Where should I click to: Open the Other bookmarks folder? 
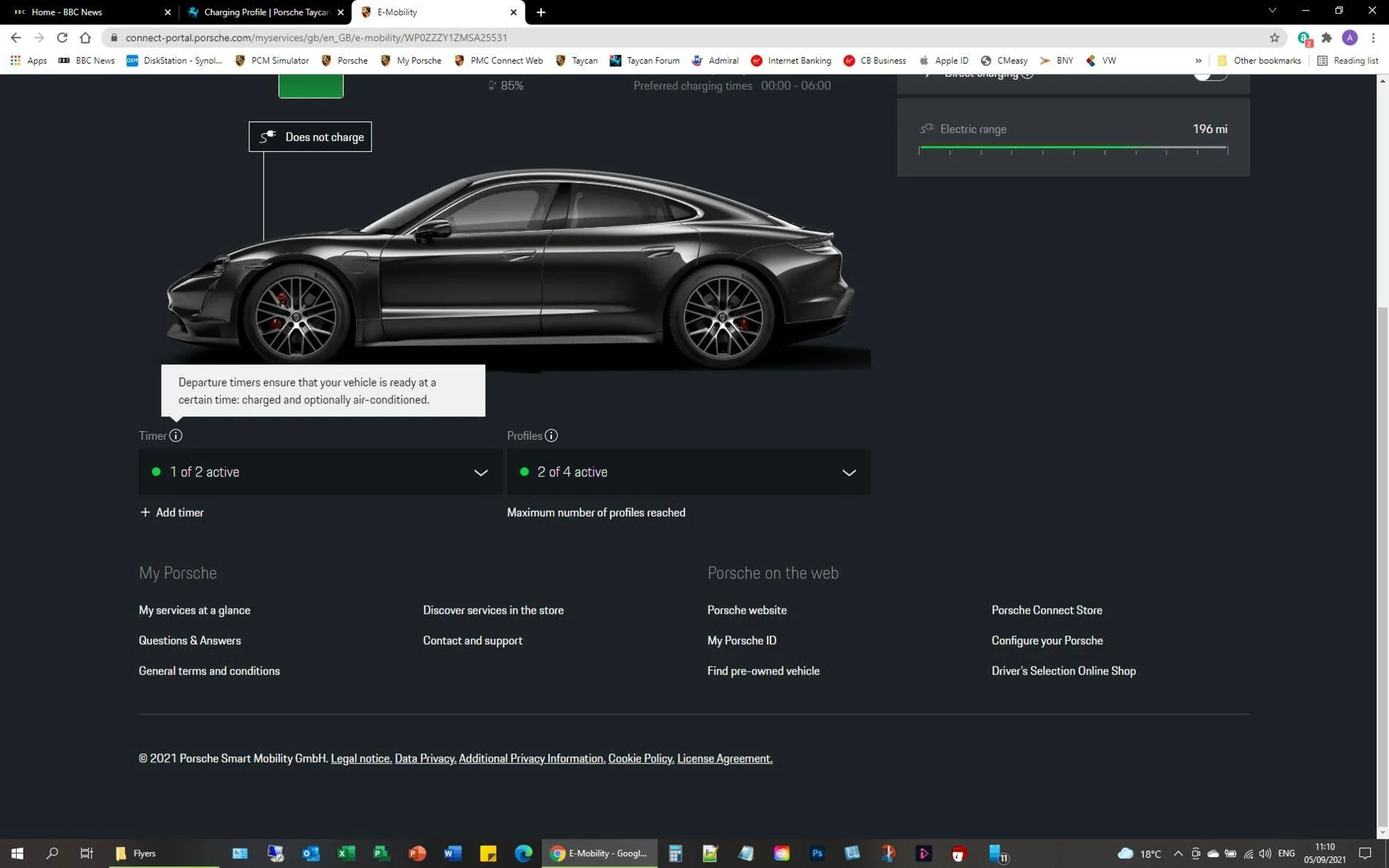tap(1258, 61)
